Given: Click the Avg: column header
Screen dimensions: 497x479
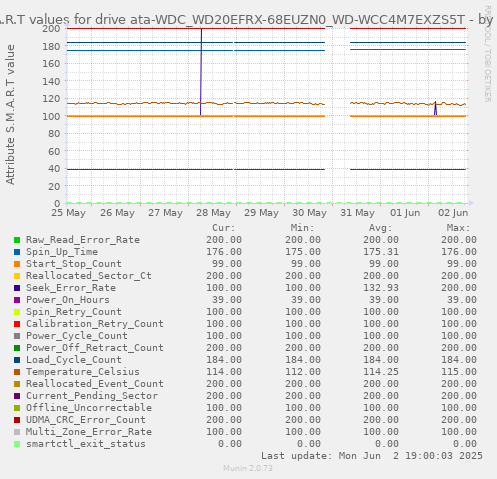Looking at the screenshot, I should [x=380, y=228].
